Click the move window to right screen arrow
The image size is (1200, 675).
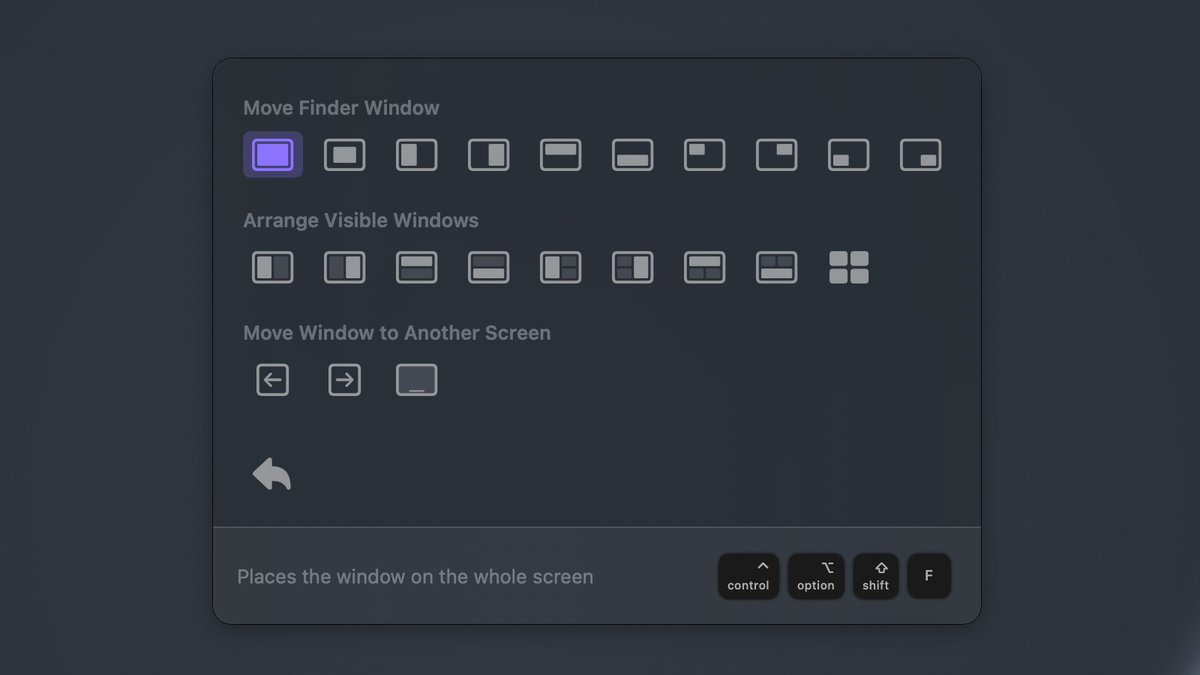pos(344,379)
